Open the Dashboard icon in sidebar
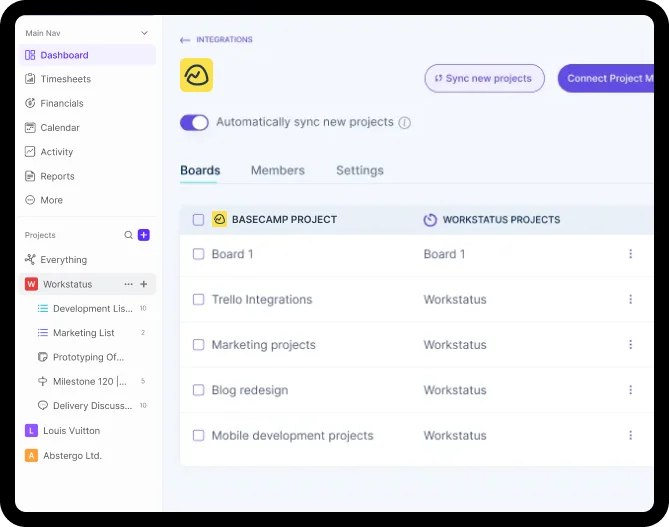Viewport: 669px width, 527px height. coord(30,55)
